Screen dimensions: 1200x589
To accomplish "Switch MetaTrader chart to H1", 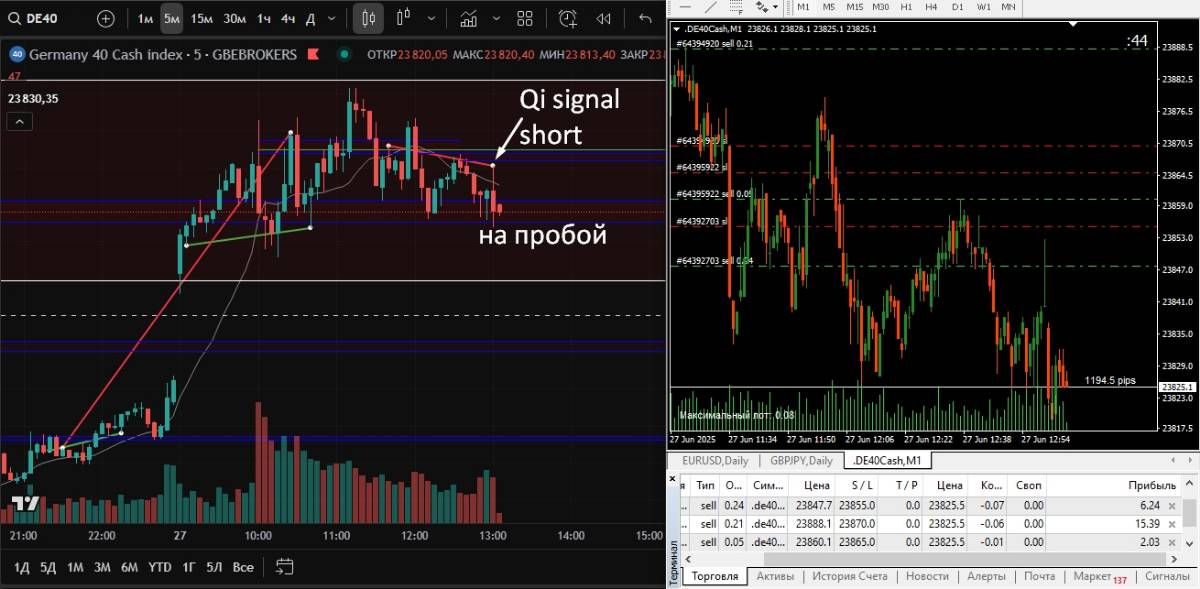I will click(907, 7).
